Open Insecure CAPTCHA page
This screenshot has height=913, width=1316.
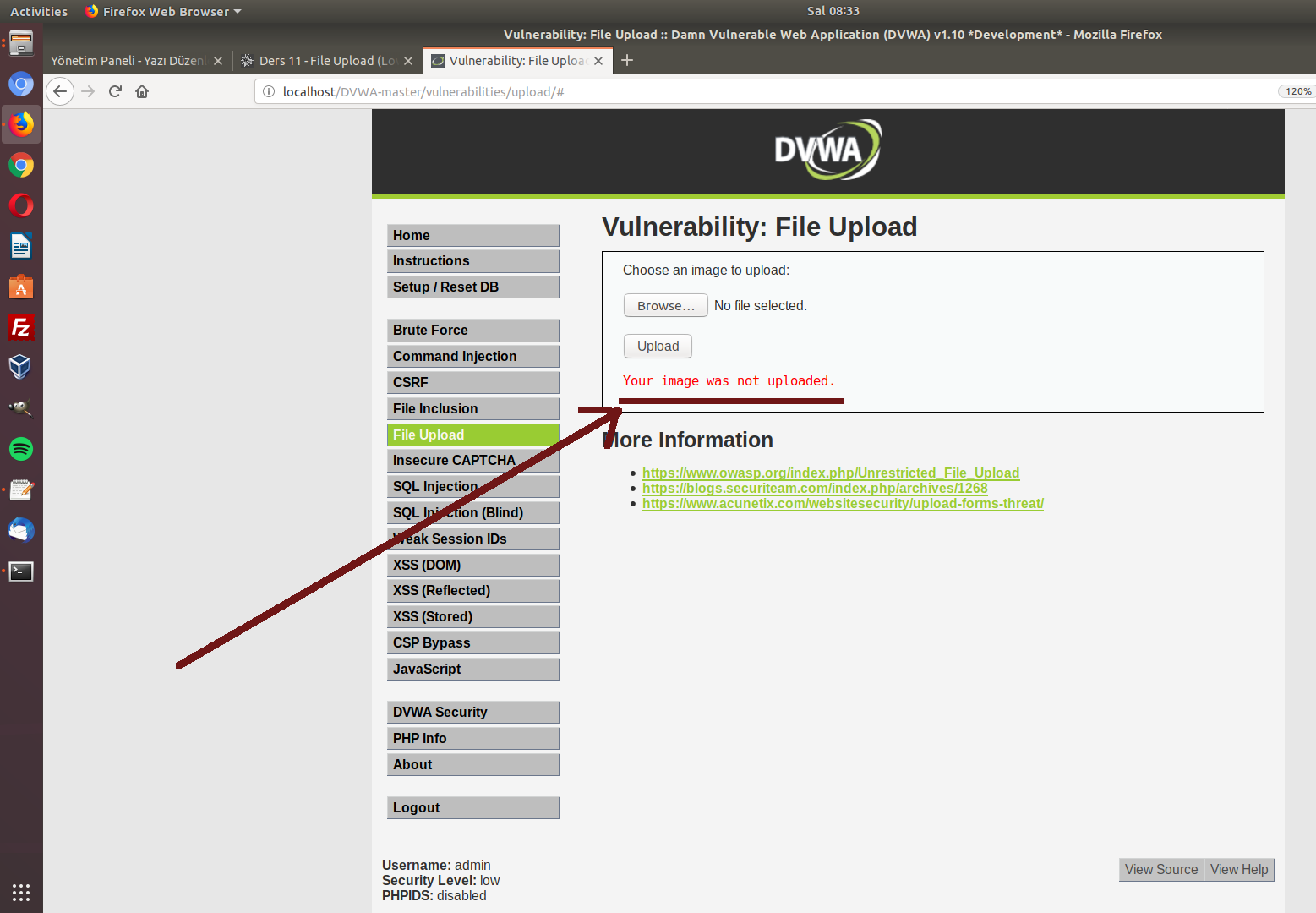(x=473, y=460)
